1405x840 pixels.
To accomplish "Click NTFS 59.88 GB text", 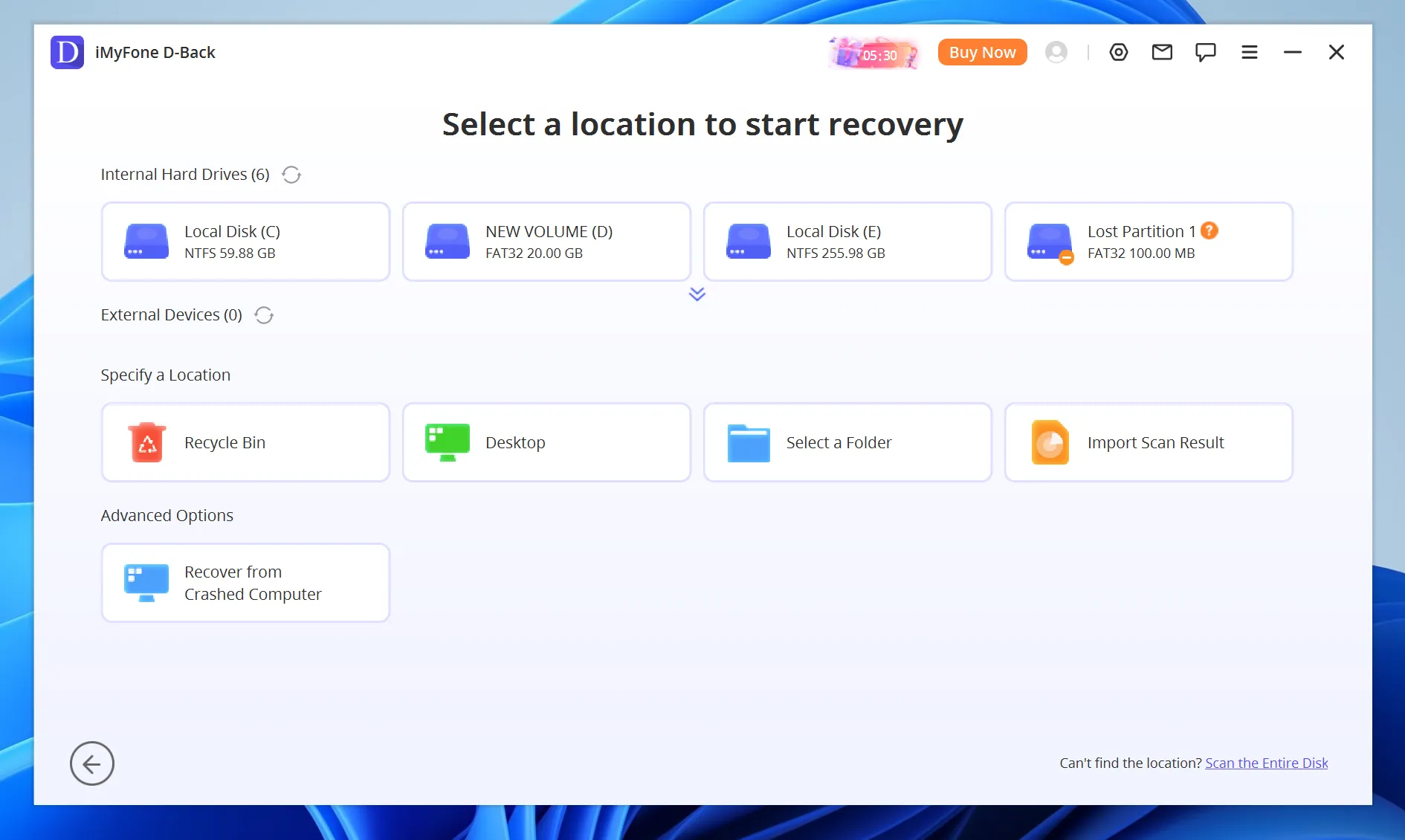I will point(230,253).
